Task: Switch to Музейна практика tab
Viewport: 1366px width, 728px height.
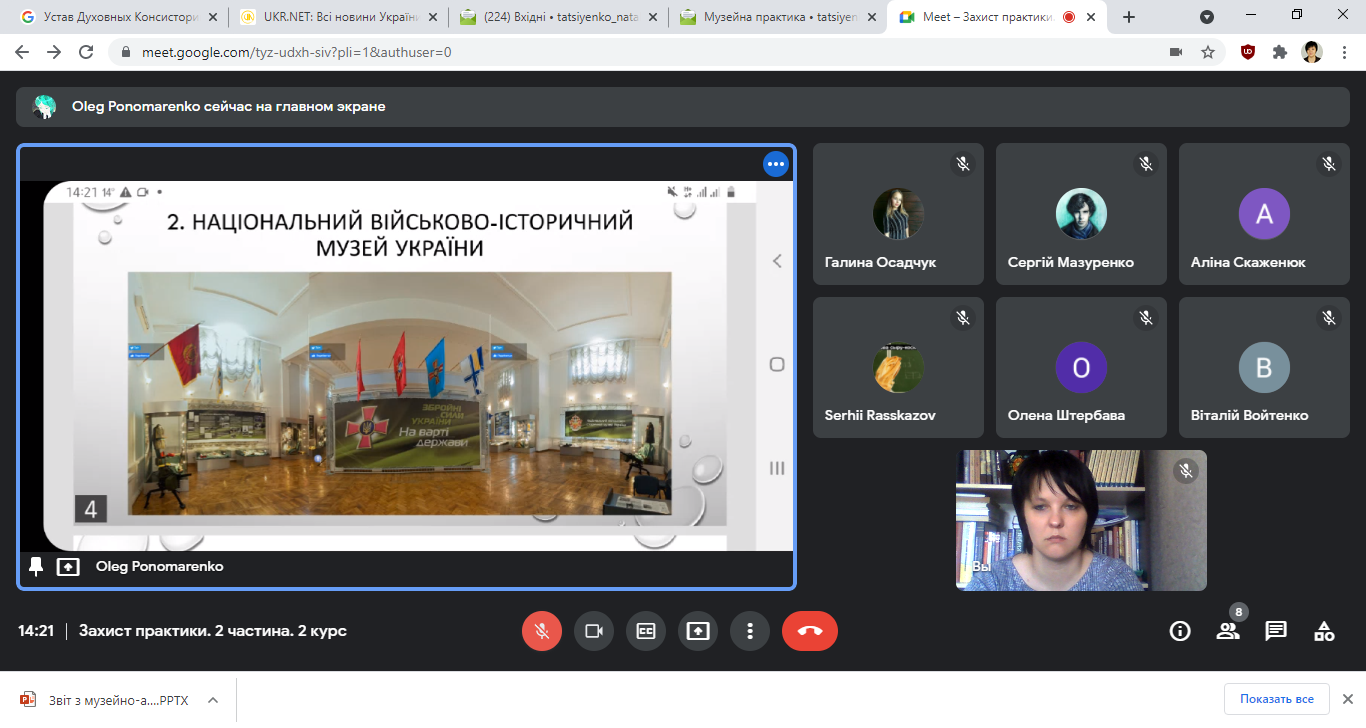Action: click(777, 17)
